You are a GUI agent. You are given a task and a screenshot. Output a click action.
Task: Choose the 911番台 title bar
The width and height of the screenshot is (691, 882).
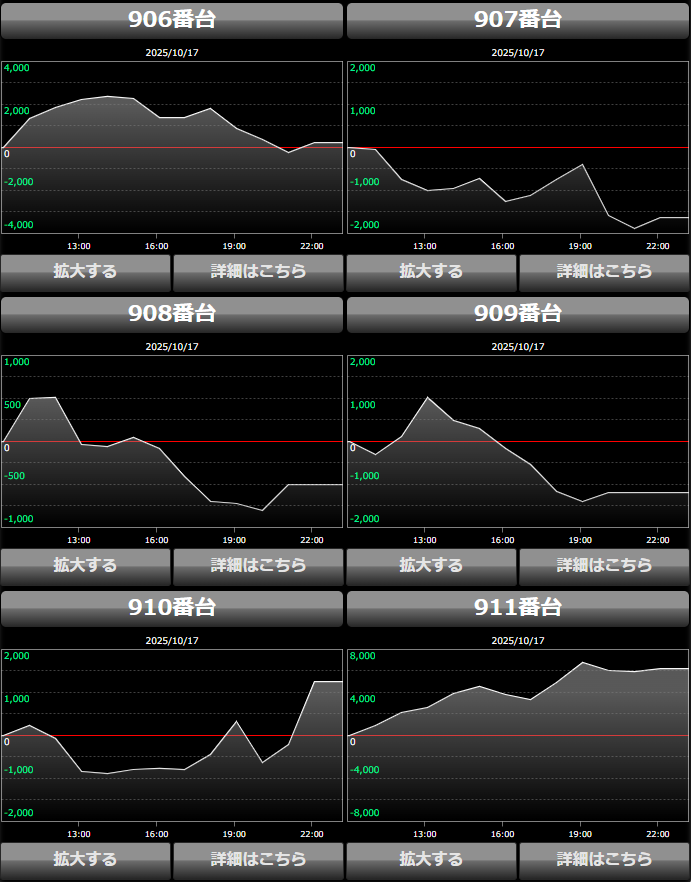pos(518,608)
